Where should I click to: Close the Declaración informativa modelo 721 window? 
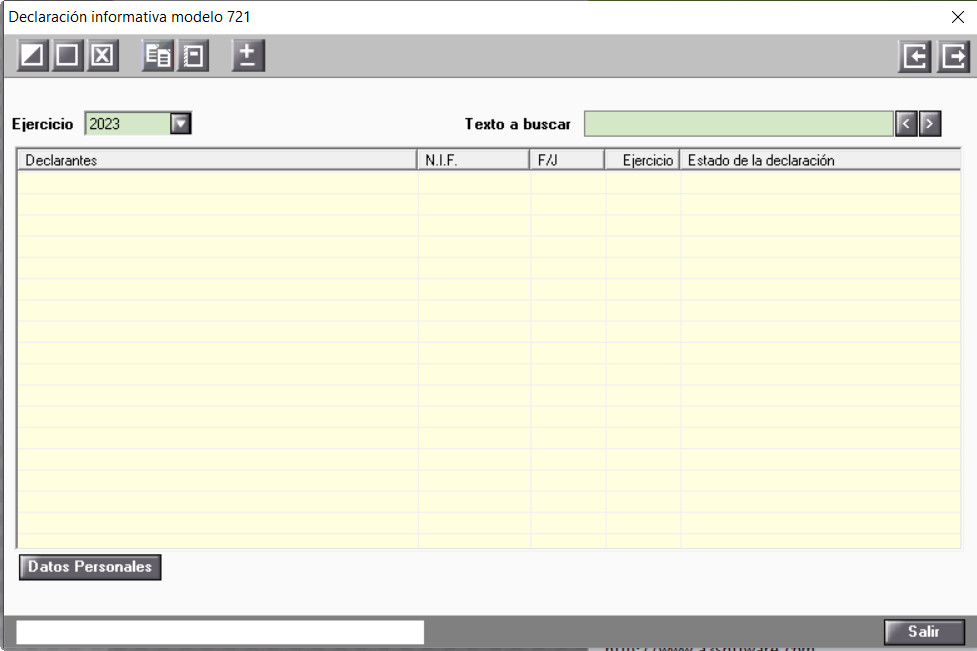[957, 17]
